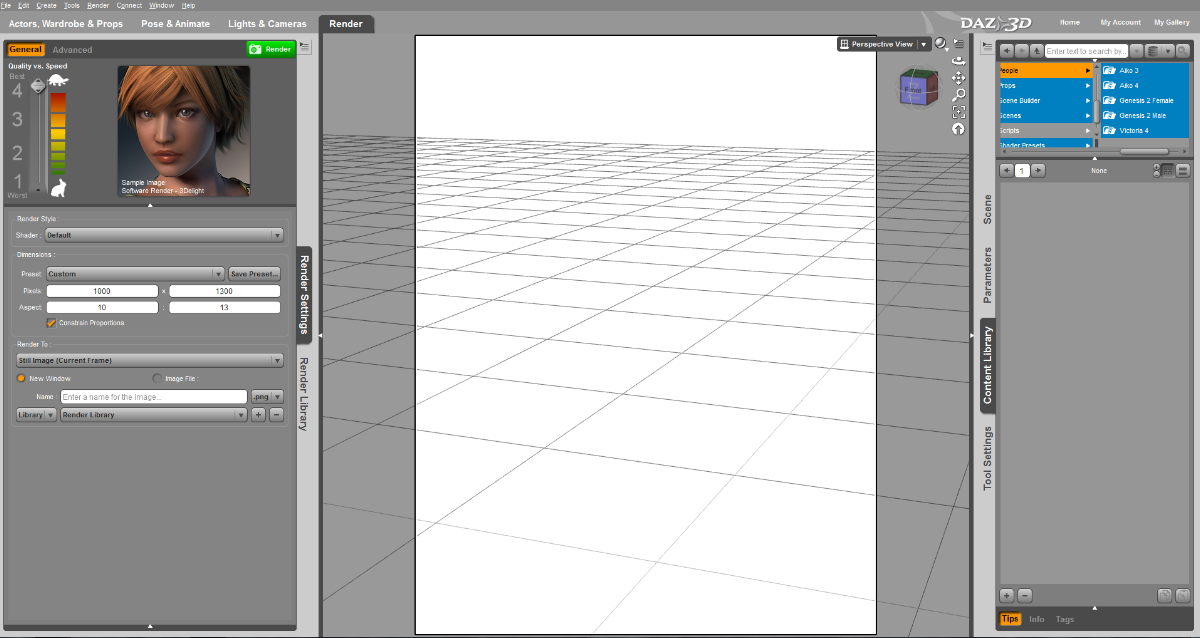1200x638 pixels.
Task: Switch to the Advanced render tab
Action: 72,50
